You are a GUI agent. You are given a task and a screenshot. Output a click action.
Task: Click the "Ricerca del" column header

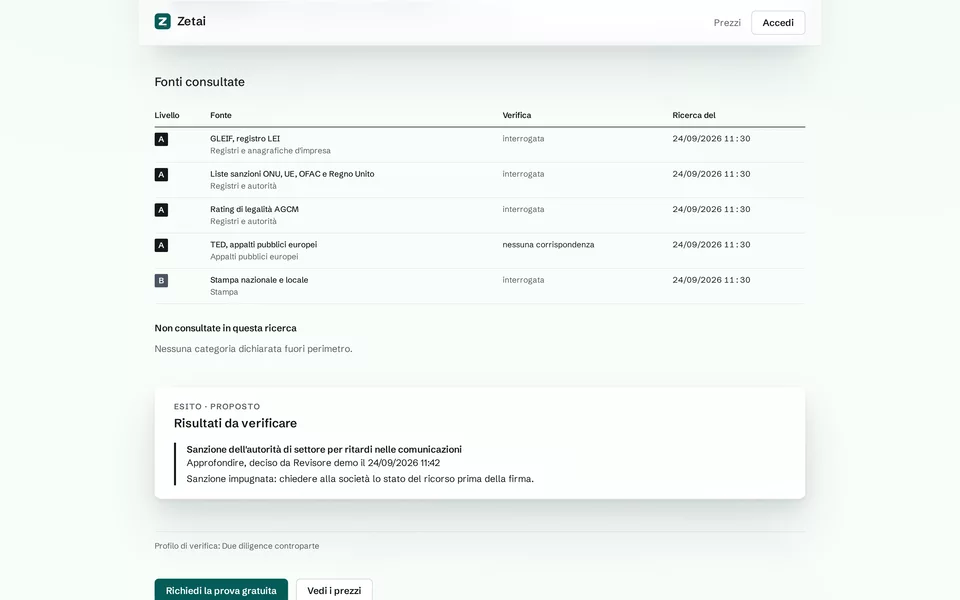(x=694, y=115)
